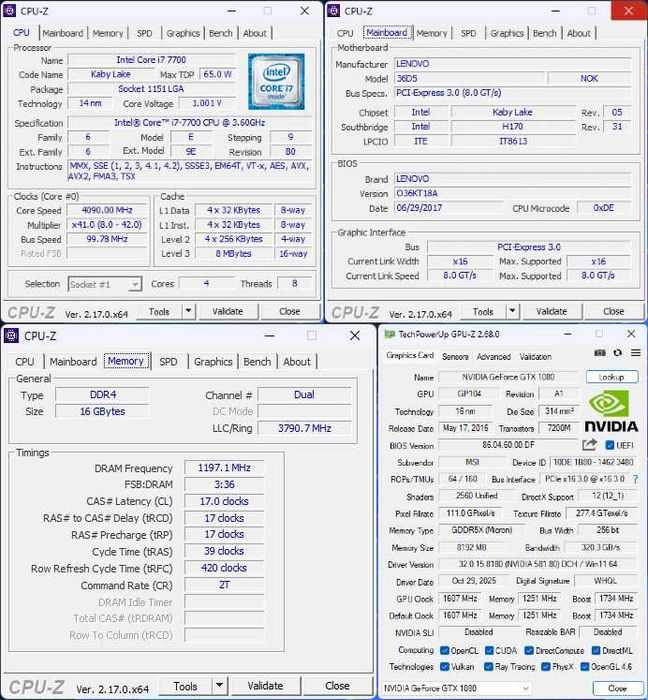Toggle the CUDA checkbox
This screenshot has width=648, height=700.
489,650
